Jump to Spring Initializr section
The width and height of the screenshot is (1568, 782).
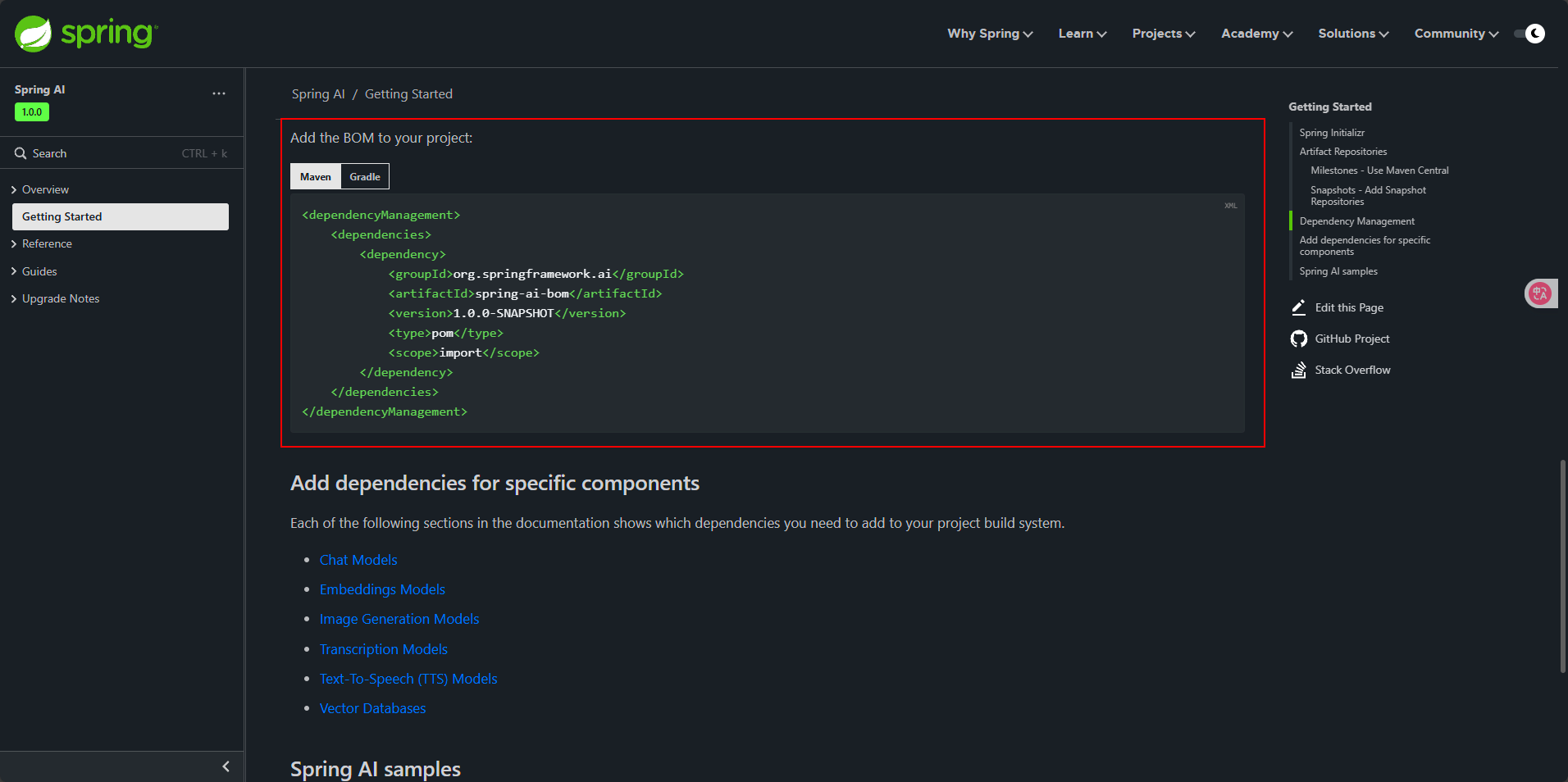(1332, 133)
